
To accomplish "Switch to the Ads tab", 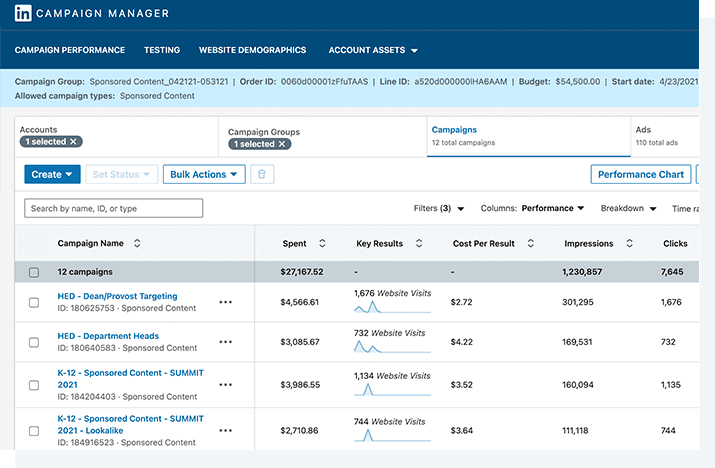I will 665,136.
